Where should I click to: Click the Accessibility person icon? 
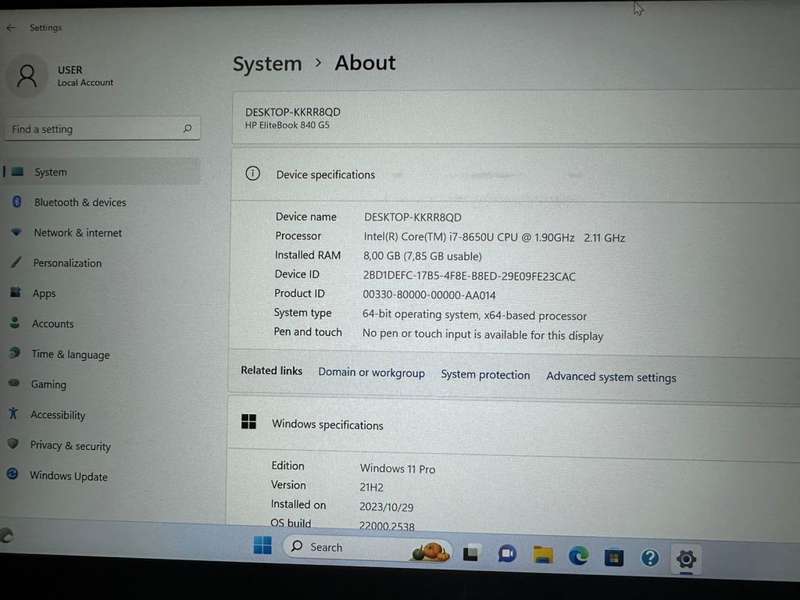pos(13,413)
